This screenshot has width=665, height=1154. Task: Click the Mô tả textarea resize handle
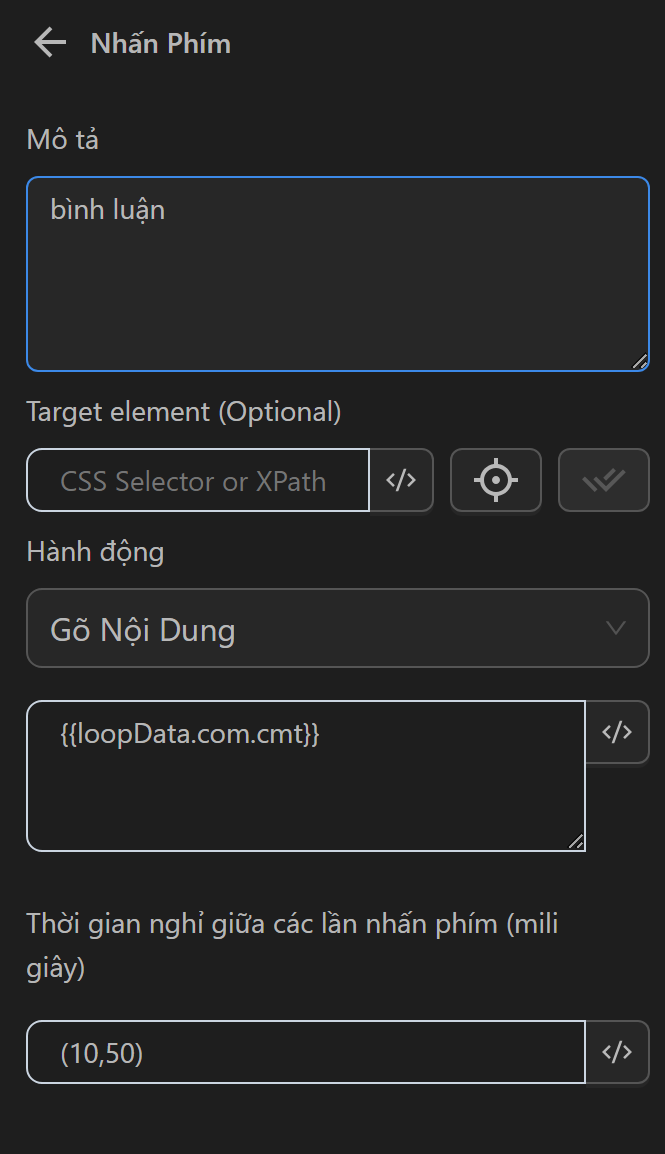pos(640,362)
